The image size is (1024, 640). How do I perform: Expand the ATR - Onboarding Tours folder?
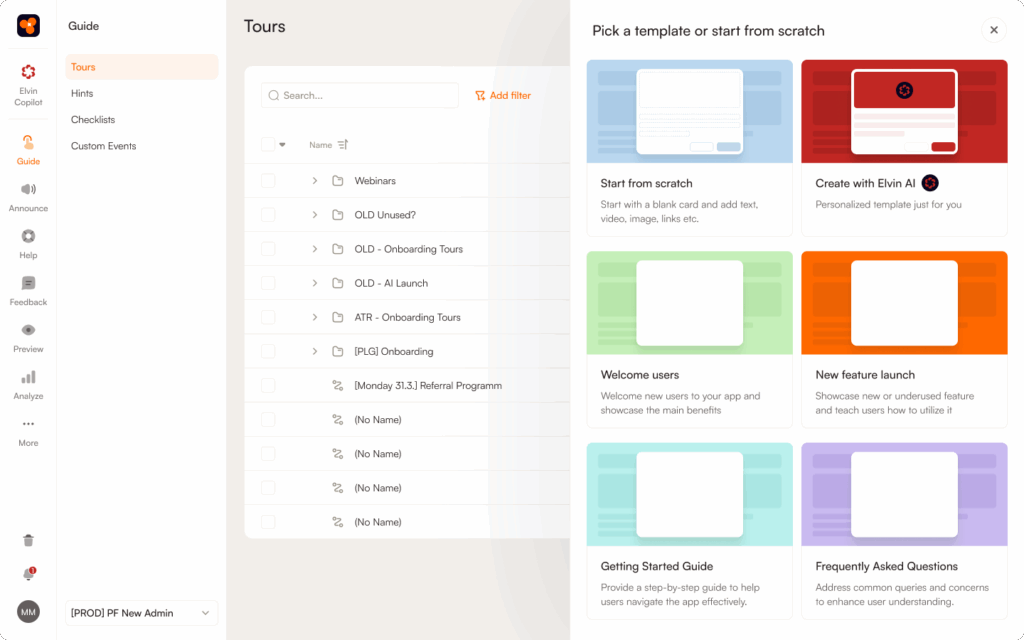tap(314, 317)
